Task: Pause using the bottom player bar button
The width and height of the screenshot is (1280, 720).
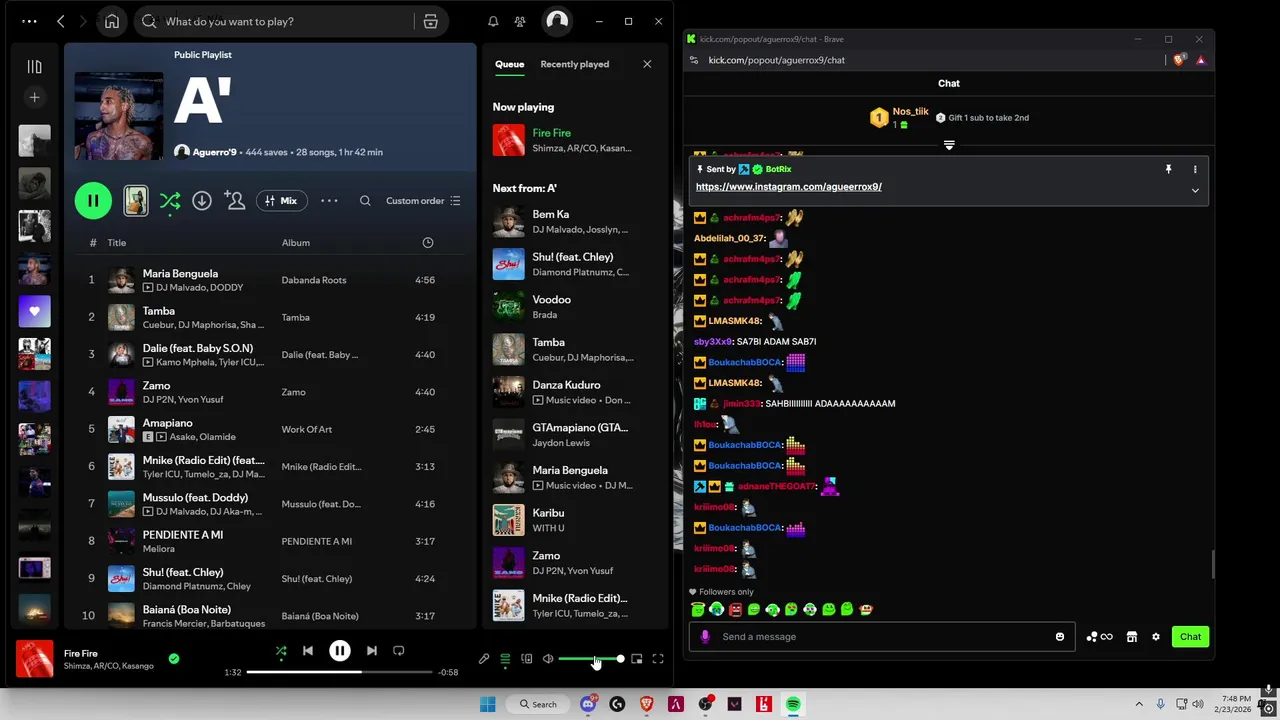Action: click(x=340, y=651)
